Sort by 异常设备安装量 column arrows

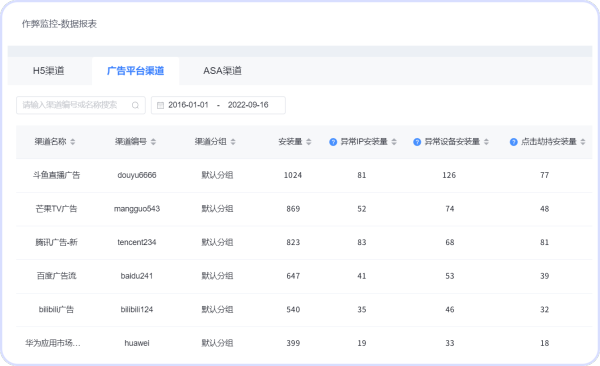(x=486, y=142)
